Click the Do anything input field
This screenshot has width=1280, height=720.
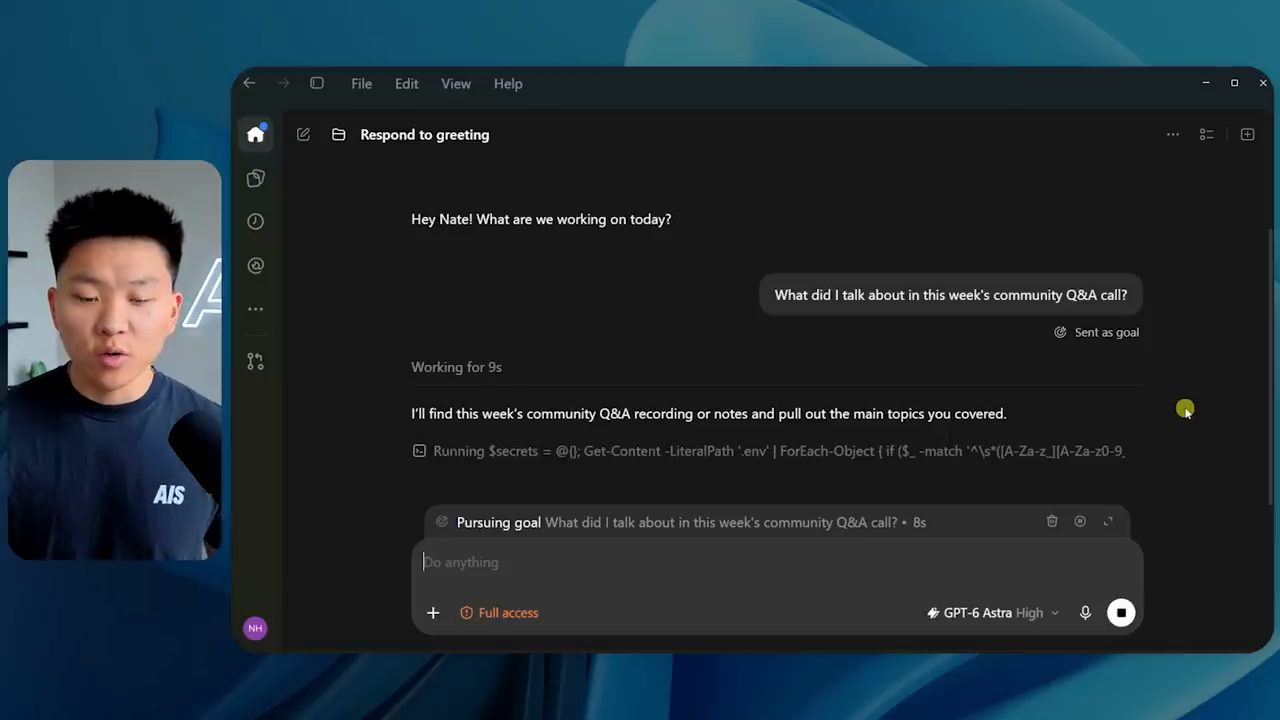click(777, 562)
